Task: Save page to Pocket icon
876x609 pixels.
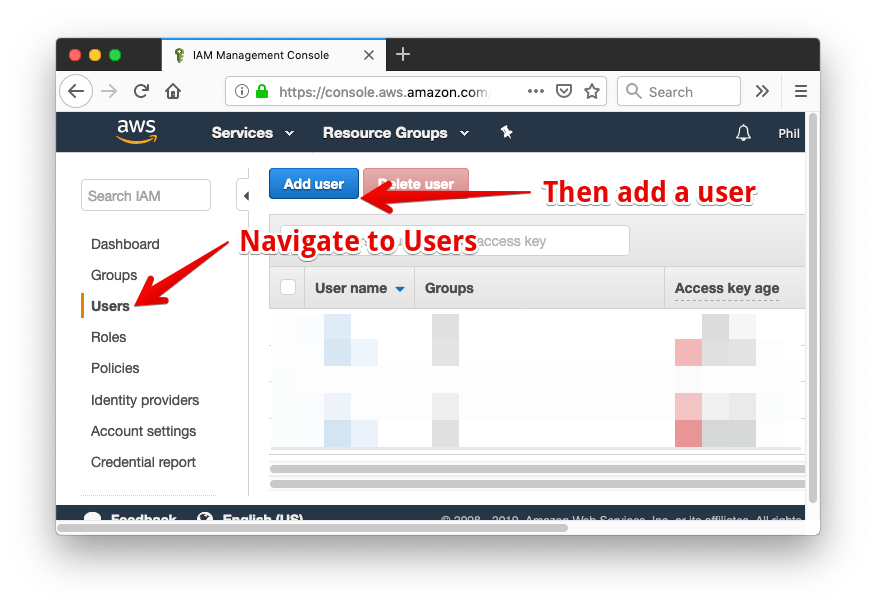Action: 564,91
